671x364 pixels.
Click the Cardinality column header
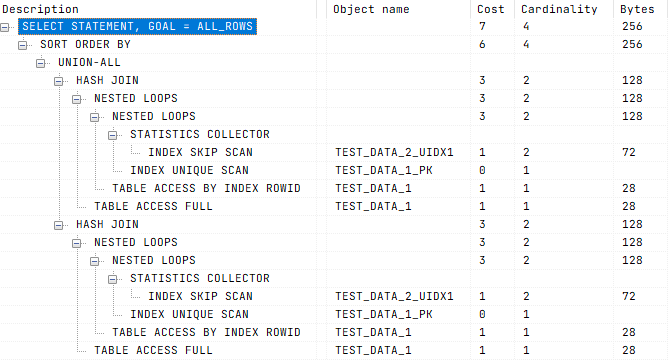[559, 9]
